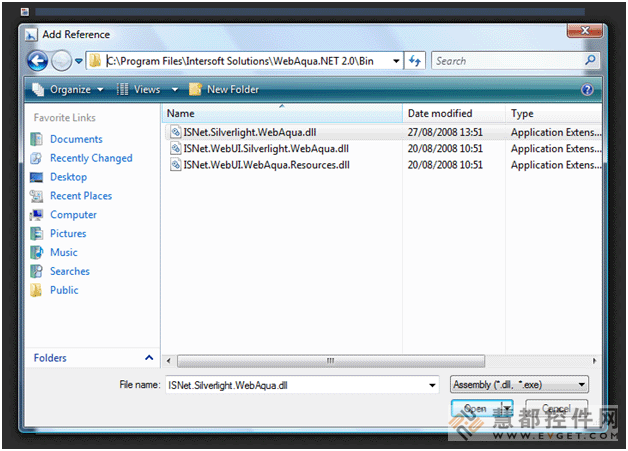Open Recently Changed favorite link
Viewport: 628px width, 451px height.
pyautogui.click(x=91, y=158)
